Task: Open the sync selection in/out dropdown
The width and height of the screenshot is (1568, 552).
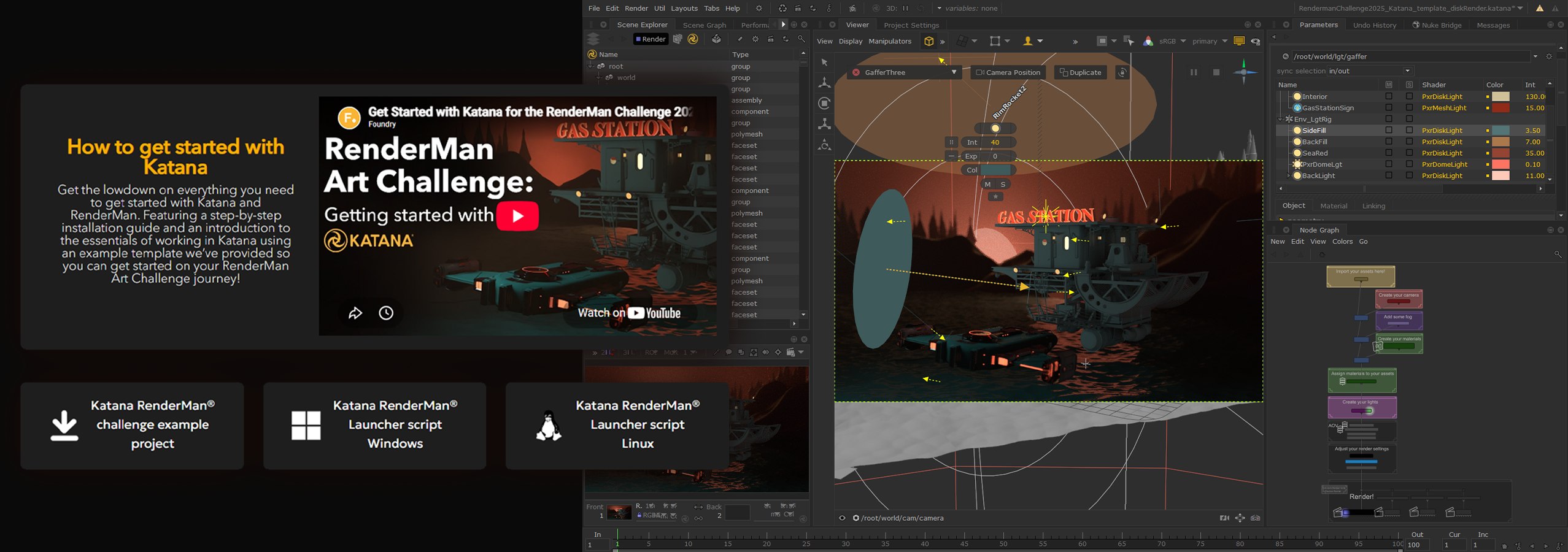Action: pos(1370,71)
